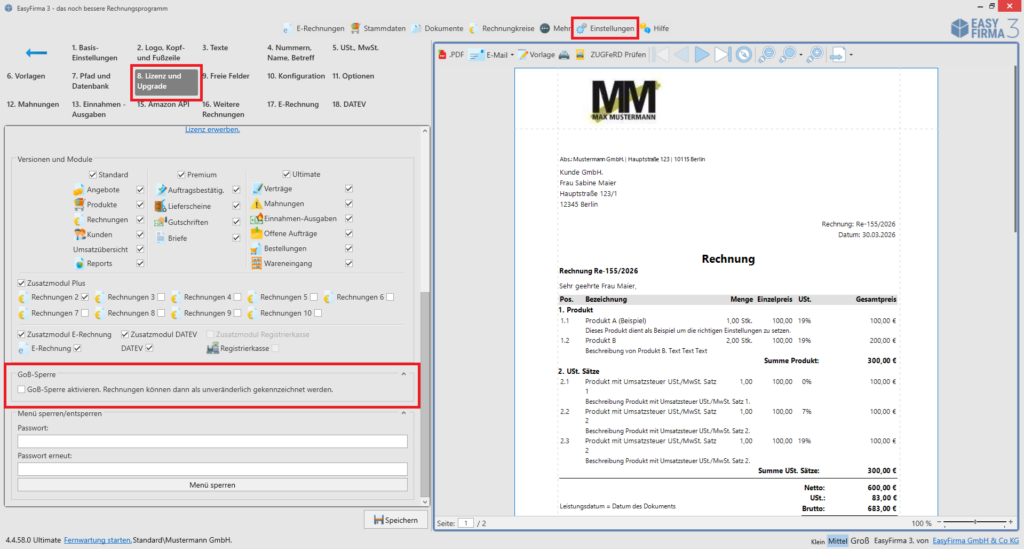Open the zoom magnifier dropdown arrow
Screen dimensions: 1024x549
coord(801,55)
